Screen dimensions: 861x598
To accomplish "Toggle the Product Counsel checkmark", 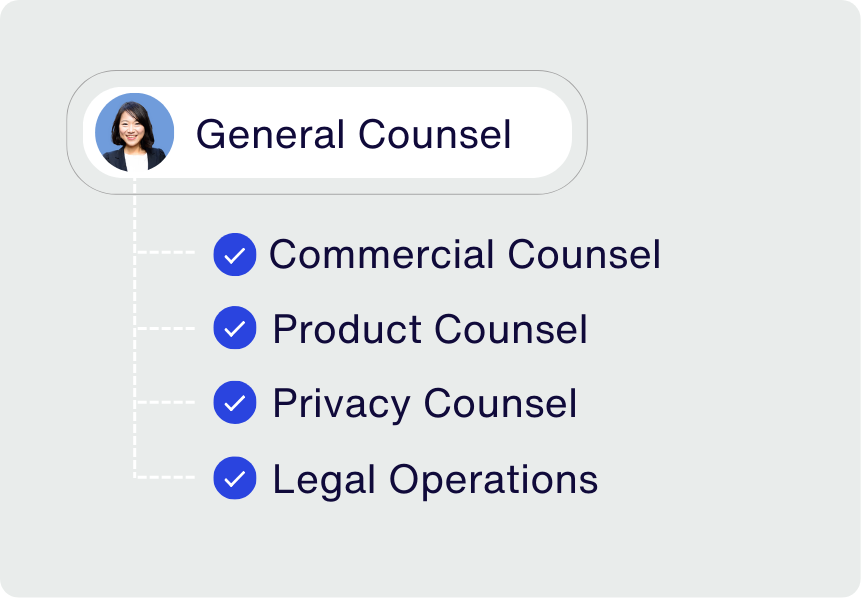I will (234, 328).
